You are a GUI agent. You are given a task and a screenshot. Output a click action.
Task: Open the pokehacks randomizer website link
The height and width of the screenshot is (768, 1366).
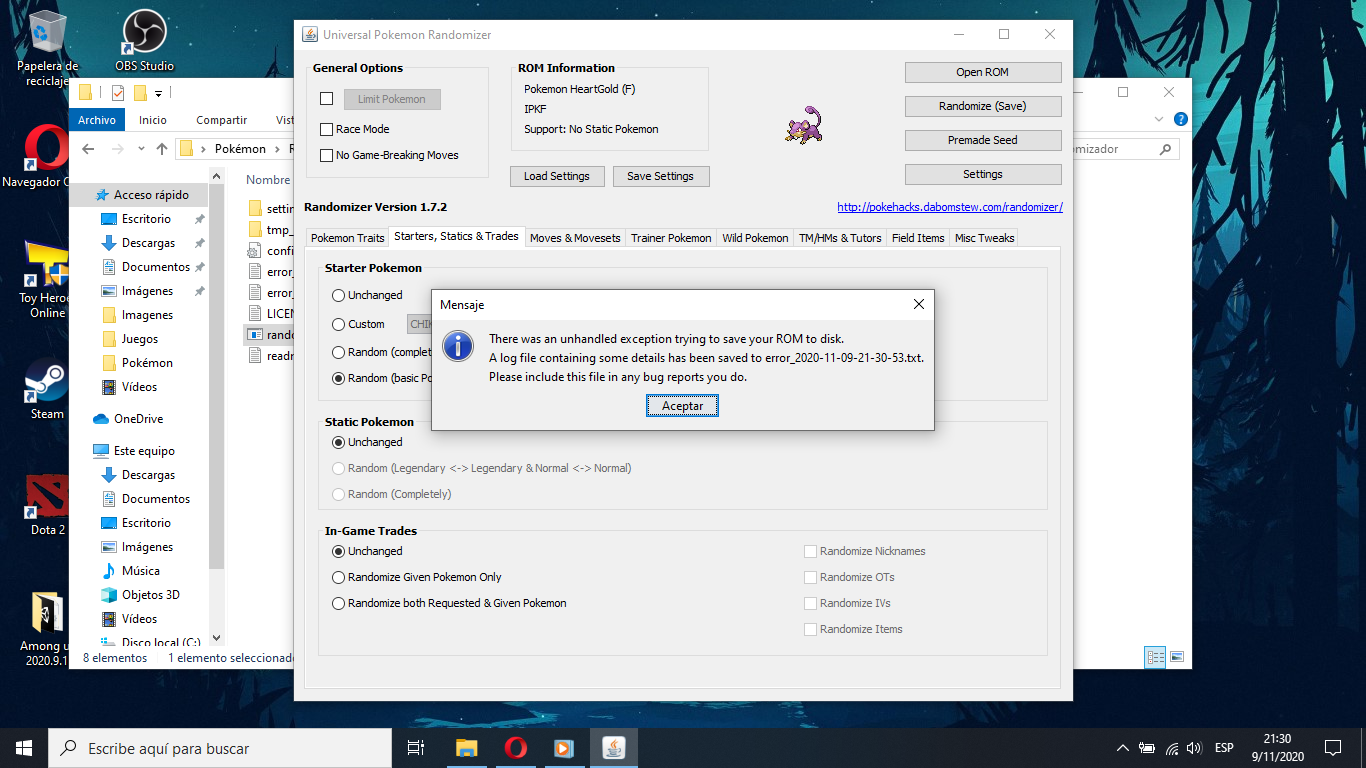tap(949, 207)
